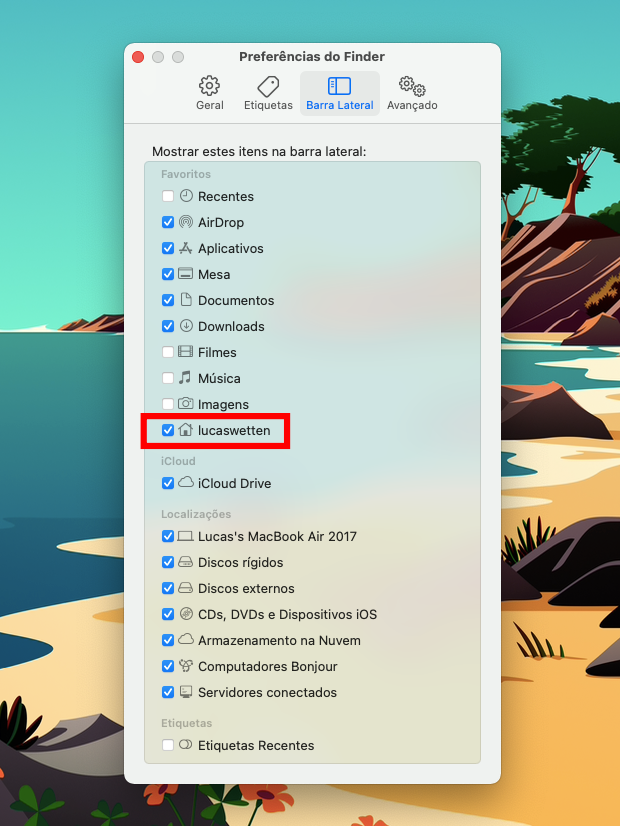Toggle the Computadores Bonjour checkbox
The height and width of the screenshot is (826, 620).
[x=168, y=666]
